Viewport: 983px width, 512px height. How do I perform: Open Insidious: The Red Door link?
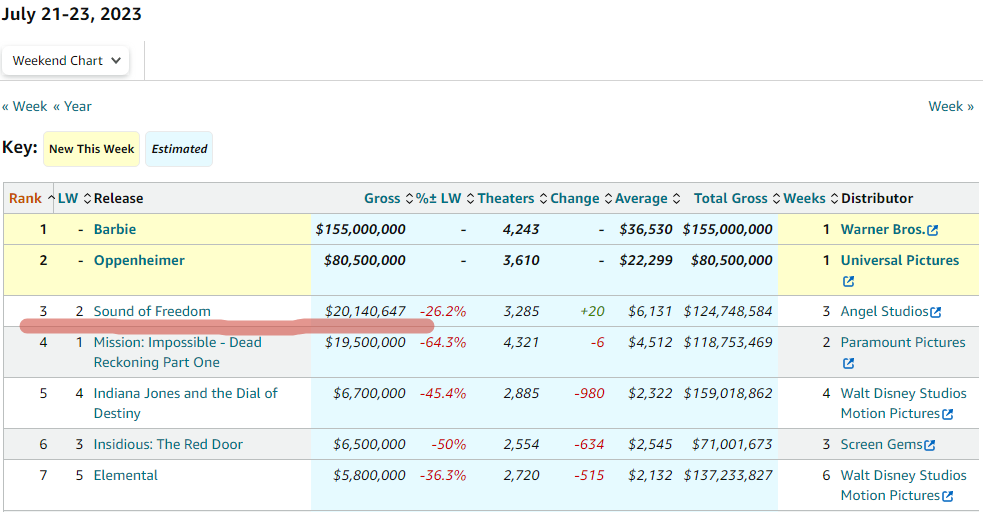[168, 444]
